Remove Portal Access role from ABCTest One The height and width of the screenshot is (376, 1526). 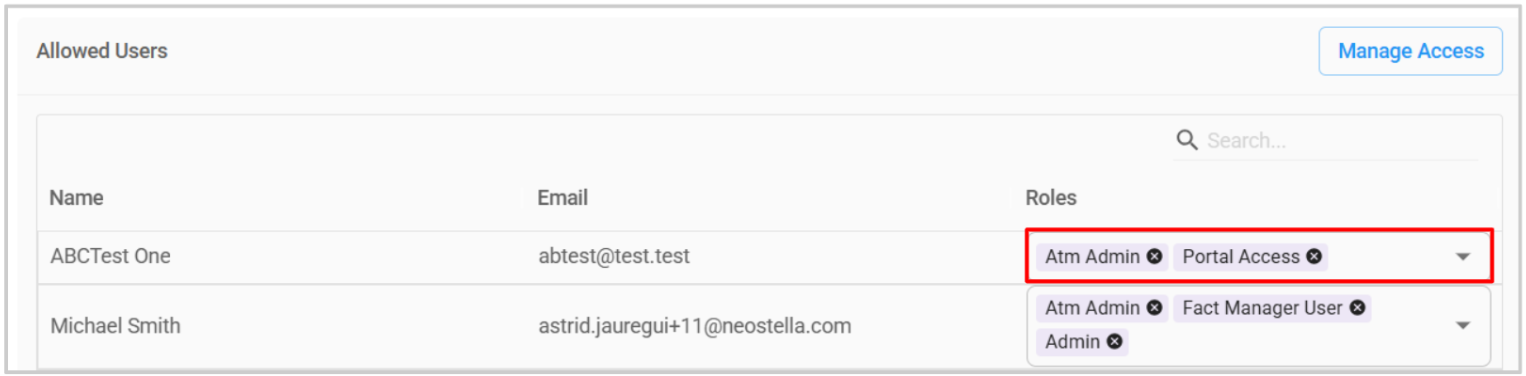1314,256
